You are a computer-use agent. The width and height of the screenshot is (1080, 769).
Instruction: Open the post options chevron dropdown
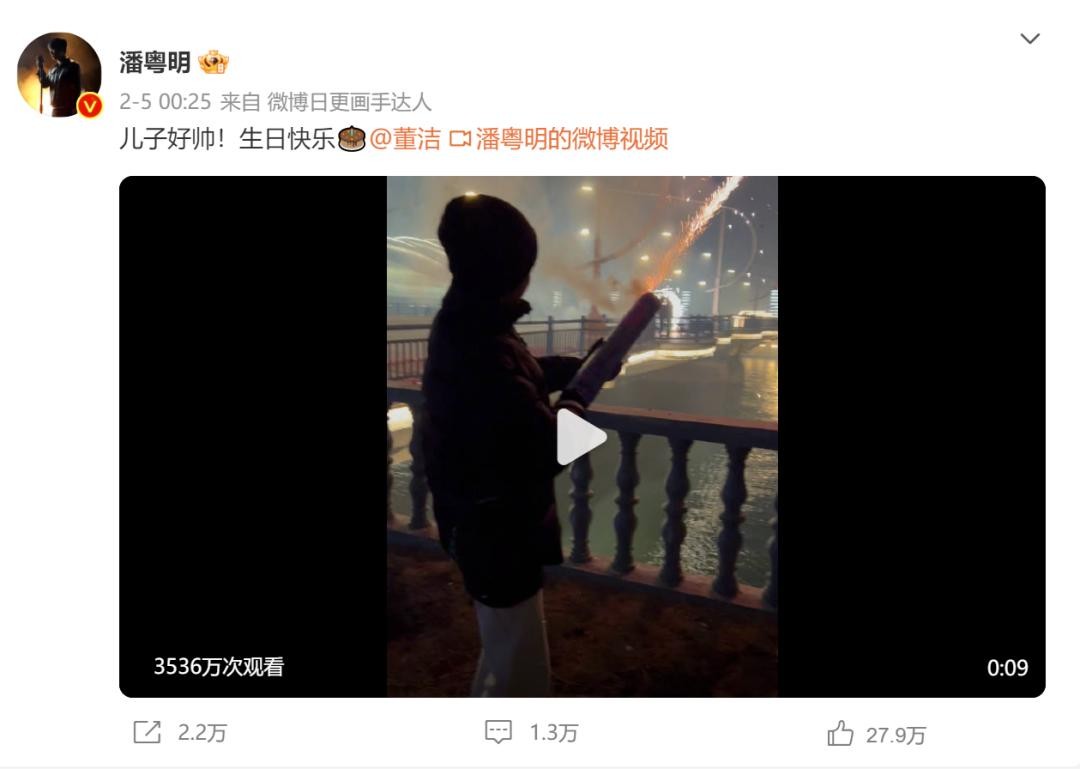[1030, 39]
